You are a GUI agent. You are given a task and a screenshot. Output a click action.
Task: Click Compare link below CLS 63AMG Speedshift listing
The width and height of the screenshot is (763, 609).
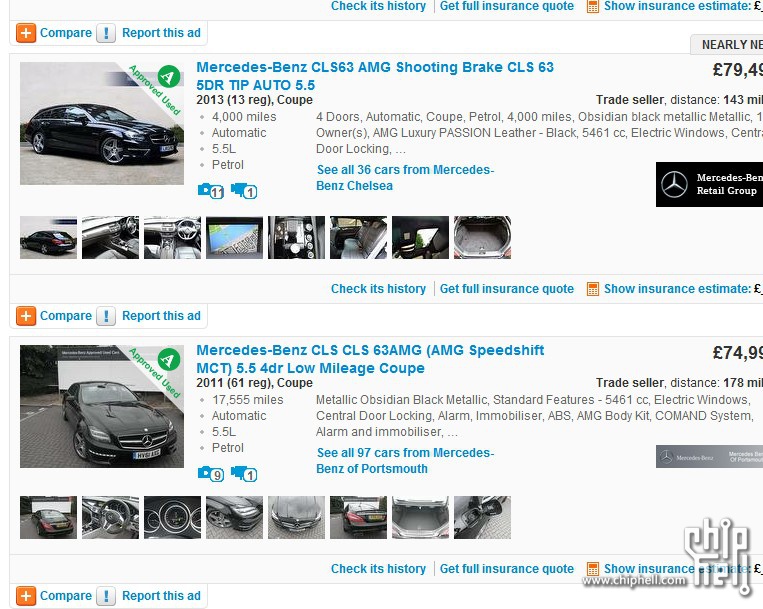point(66,596)
